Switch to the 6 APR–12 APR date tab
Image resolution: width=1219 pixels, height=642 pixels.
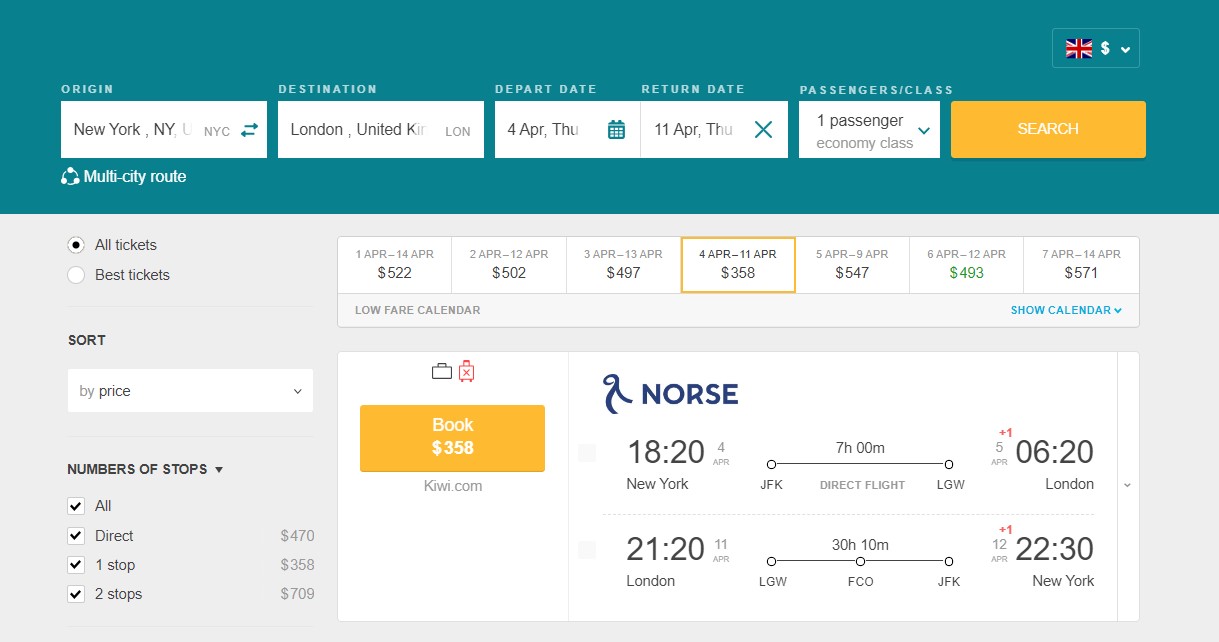click(965, 264)
